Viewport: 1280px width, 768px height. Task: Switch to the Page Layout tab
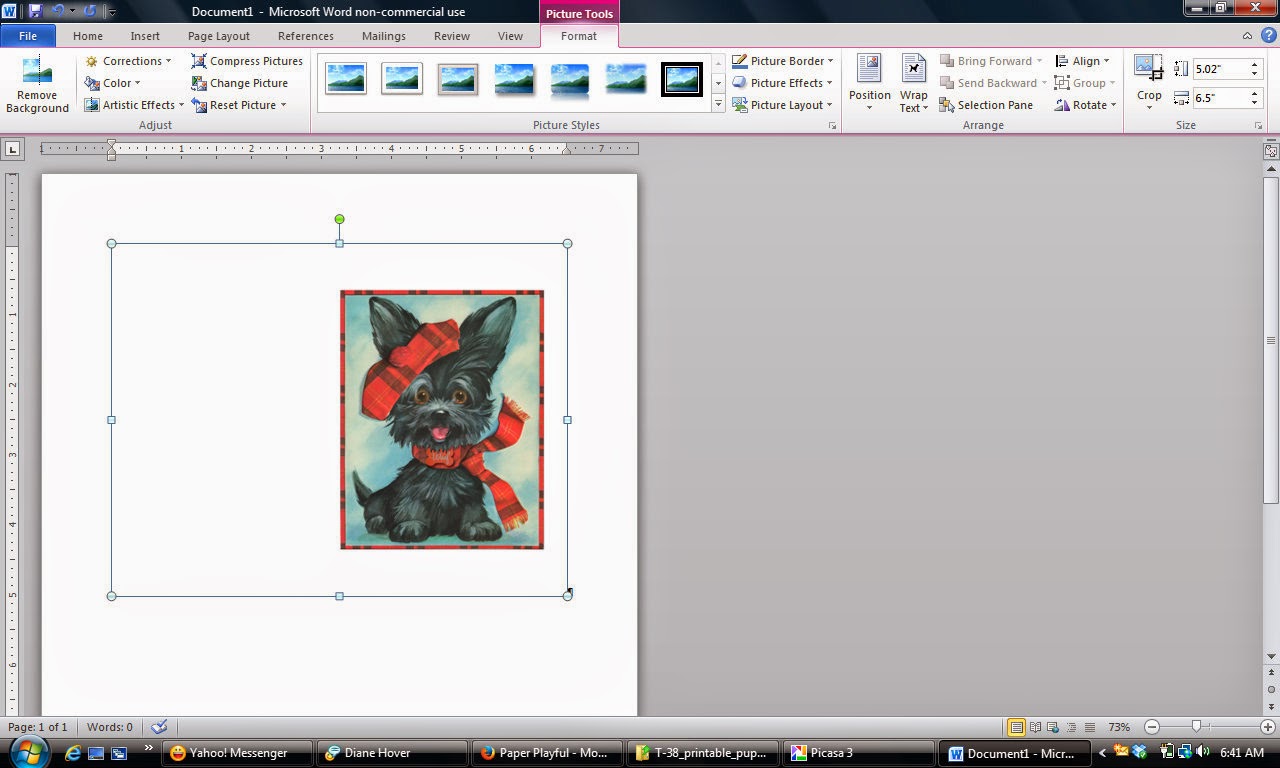(219, 36)
